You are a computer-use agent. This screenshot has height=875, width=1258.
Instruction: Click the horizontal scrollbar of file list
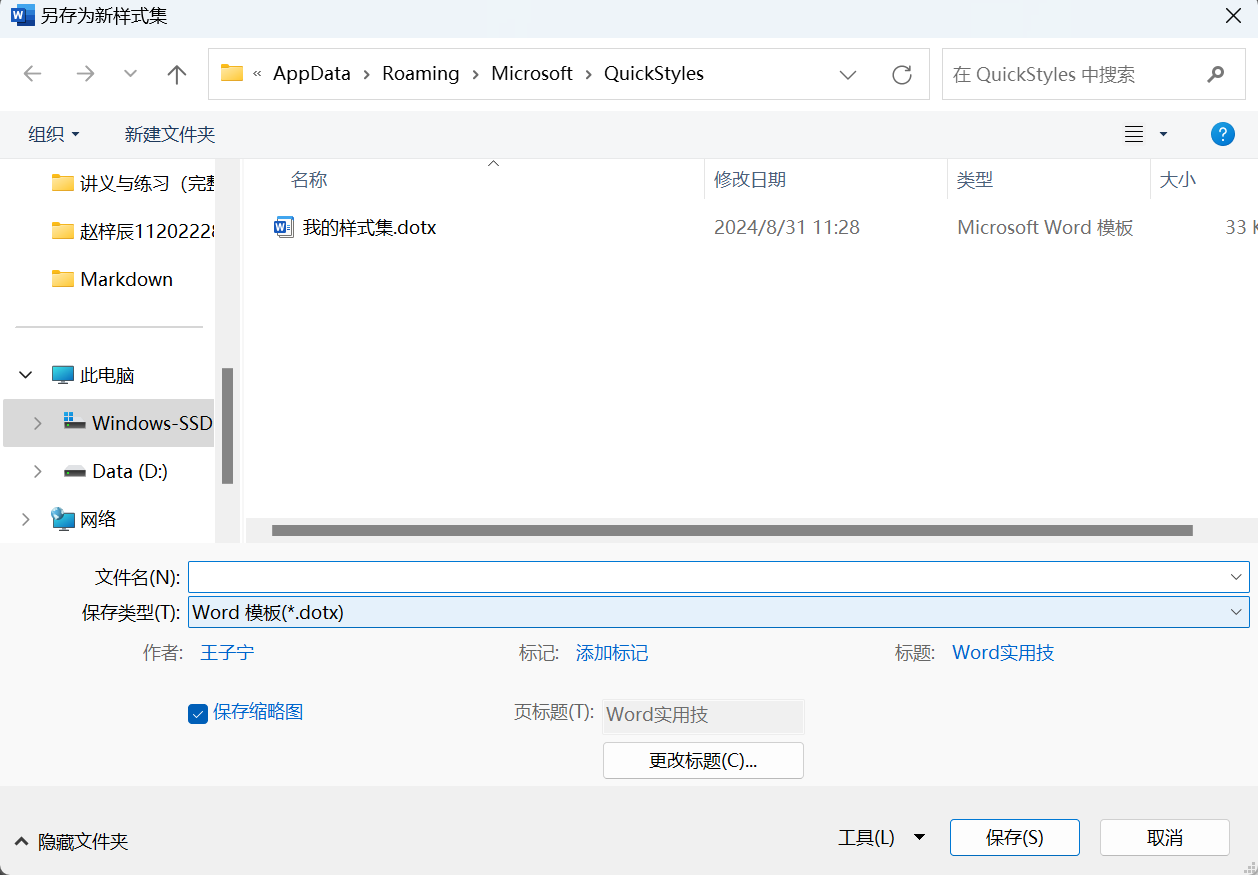coord(732,531)
